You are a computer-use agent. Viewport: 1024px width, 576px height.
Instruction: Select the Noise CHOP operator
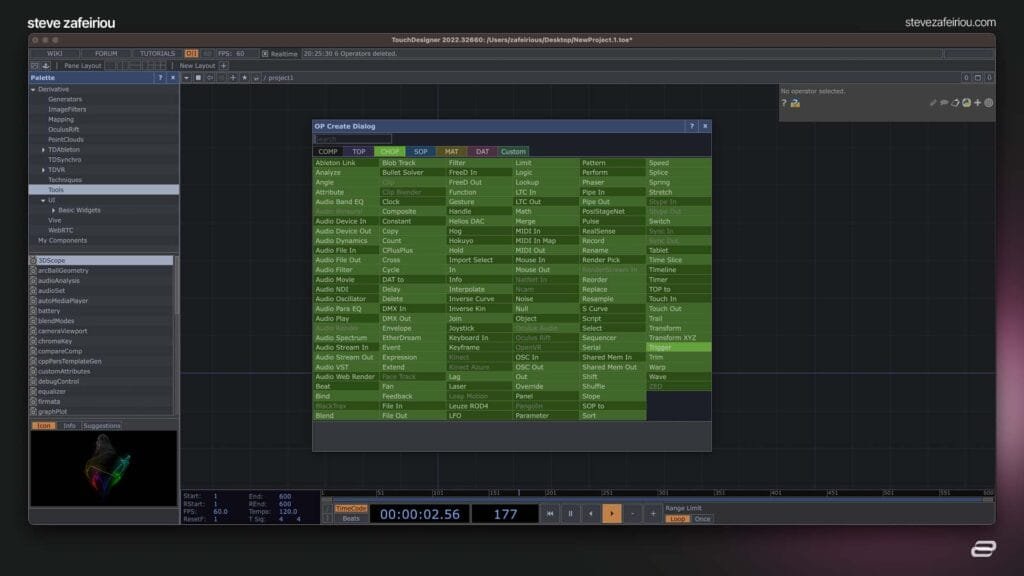click(x=545, y=299)
